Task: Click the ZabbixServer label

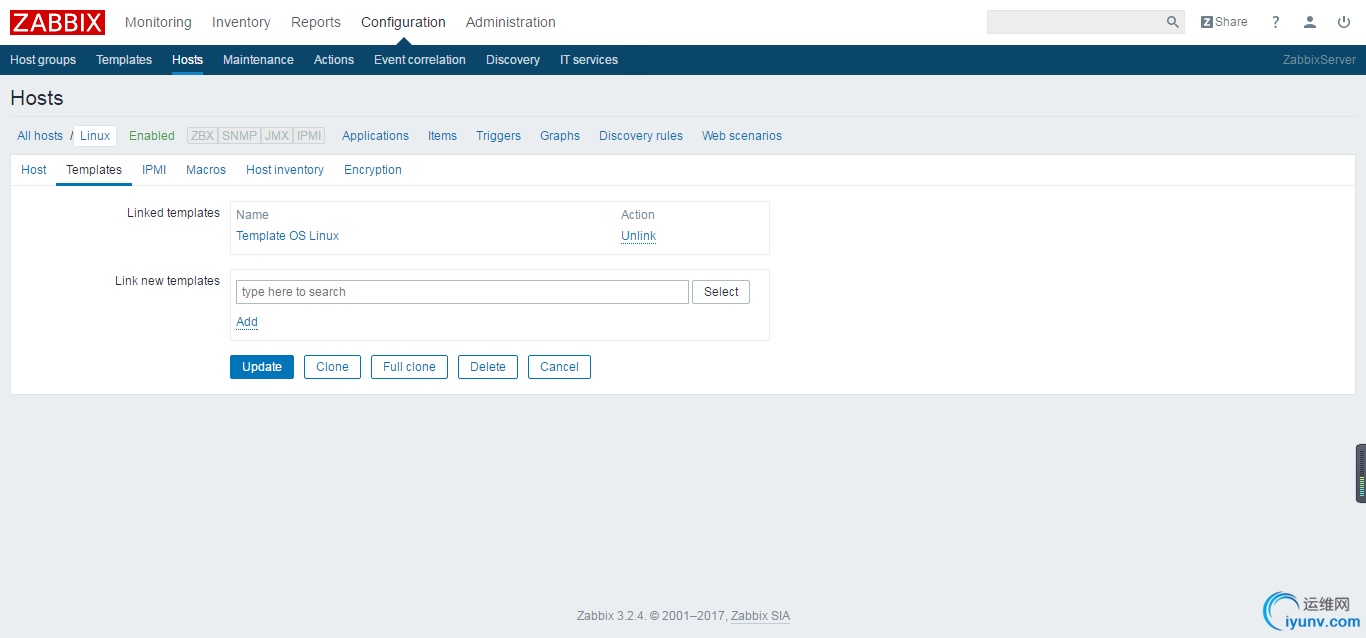Action: tap(1319, 60)
